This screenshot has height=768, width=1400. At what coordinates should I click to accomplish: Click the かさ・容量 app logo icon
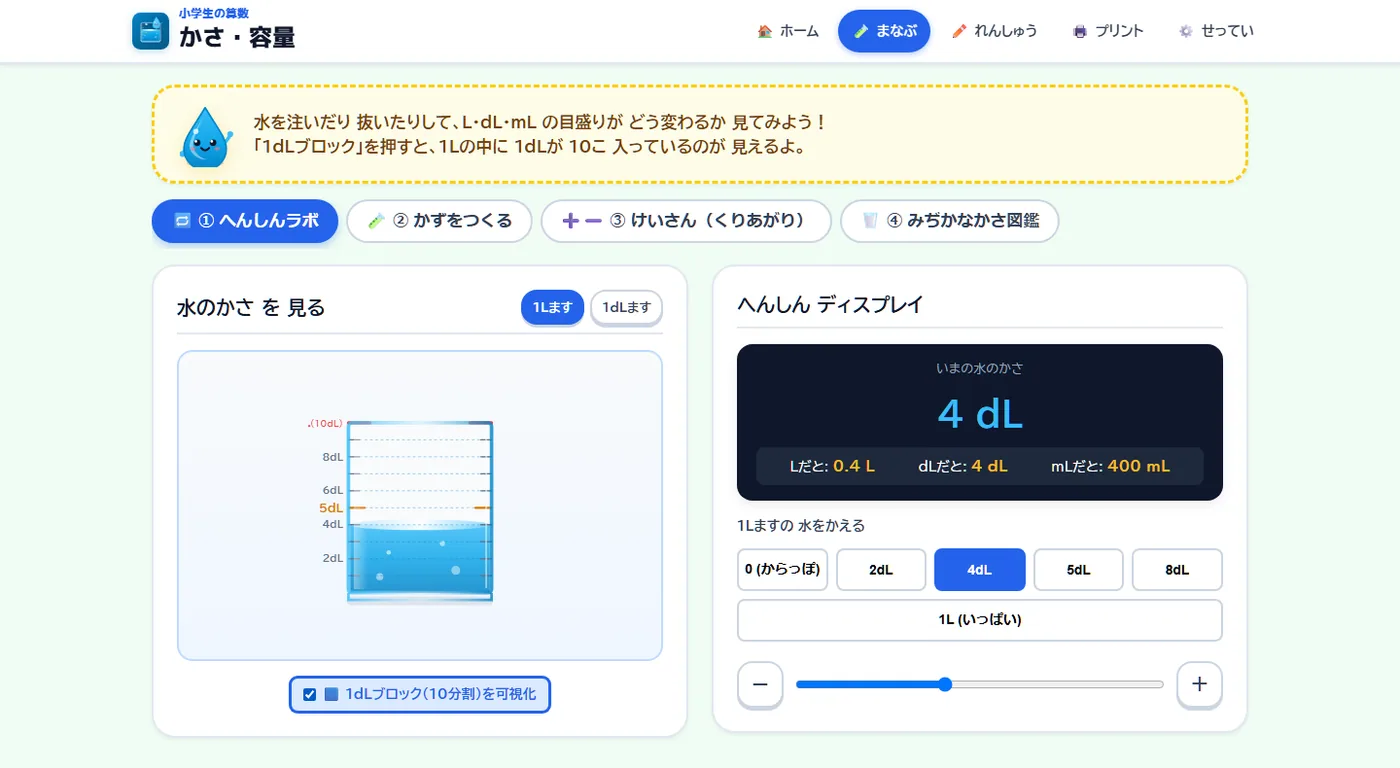150,31
